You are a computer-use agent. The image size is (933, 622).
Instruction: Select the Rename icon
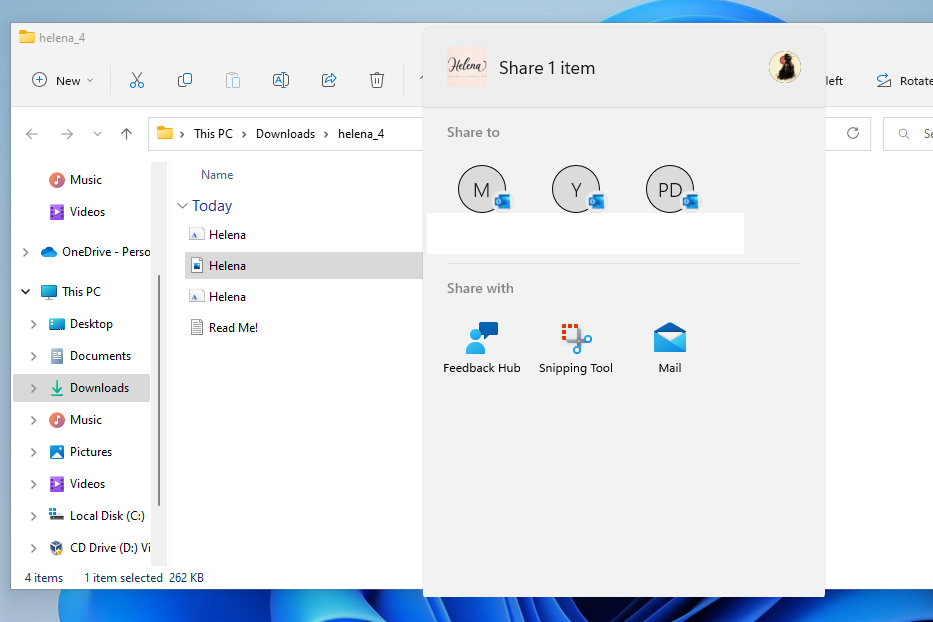(x=281, y=80)
